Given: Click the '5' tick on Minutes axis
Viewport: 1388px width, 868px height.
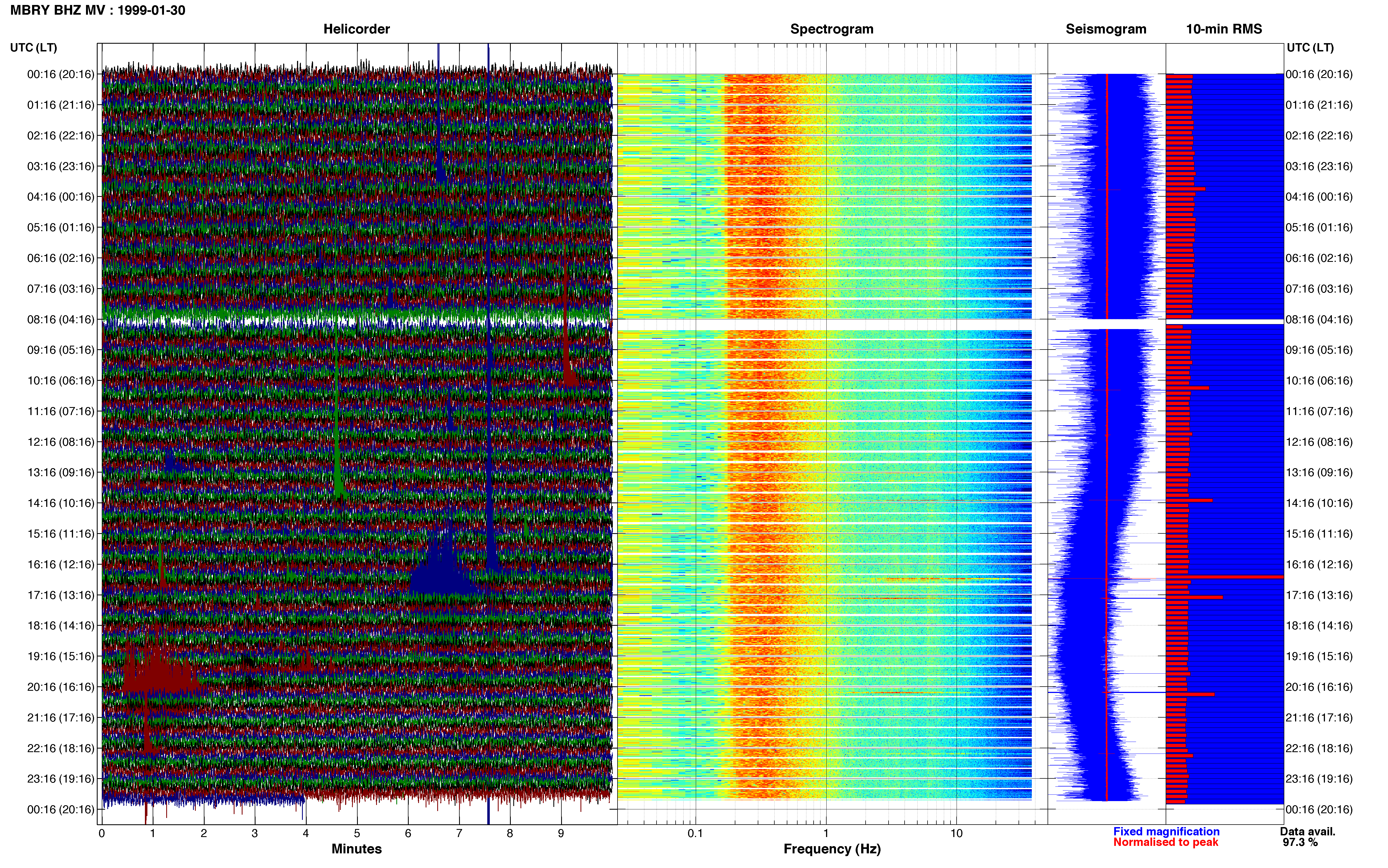Looking at the screenshot, I should (357, 833).
